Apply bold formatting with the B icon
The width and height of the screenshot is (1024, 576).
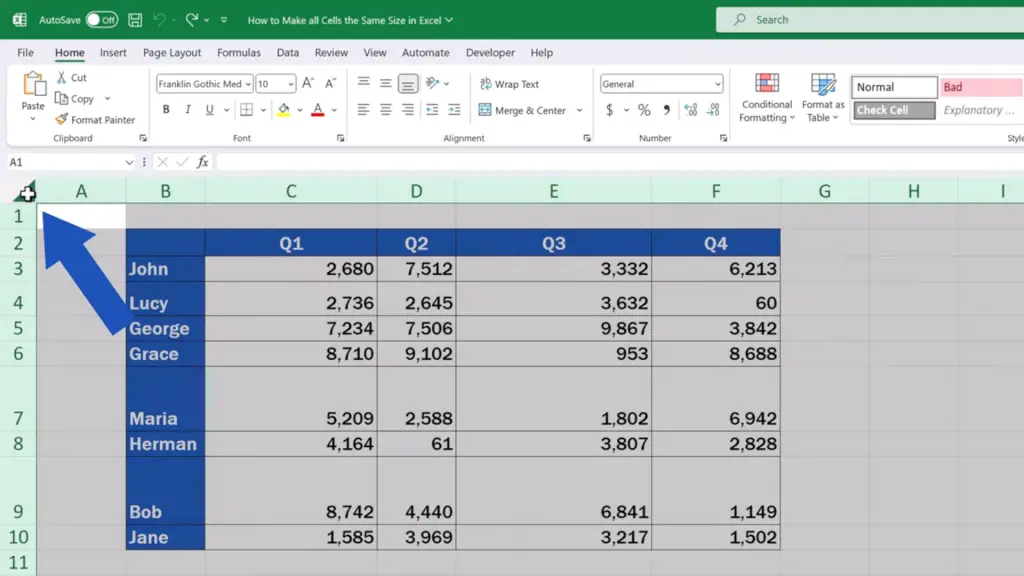click(166, 110)
